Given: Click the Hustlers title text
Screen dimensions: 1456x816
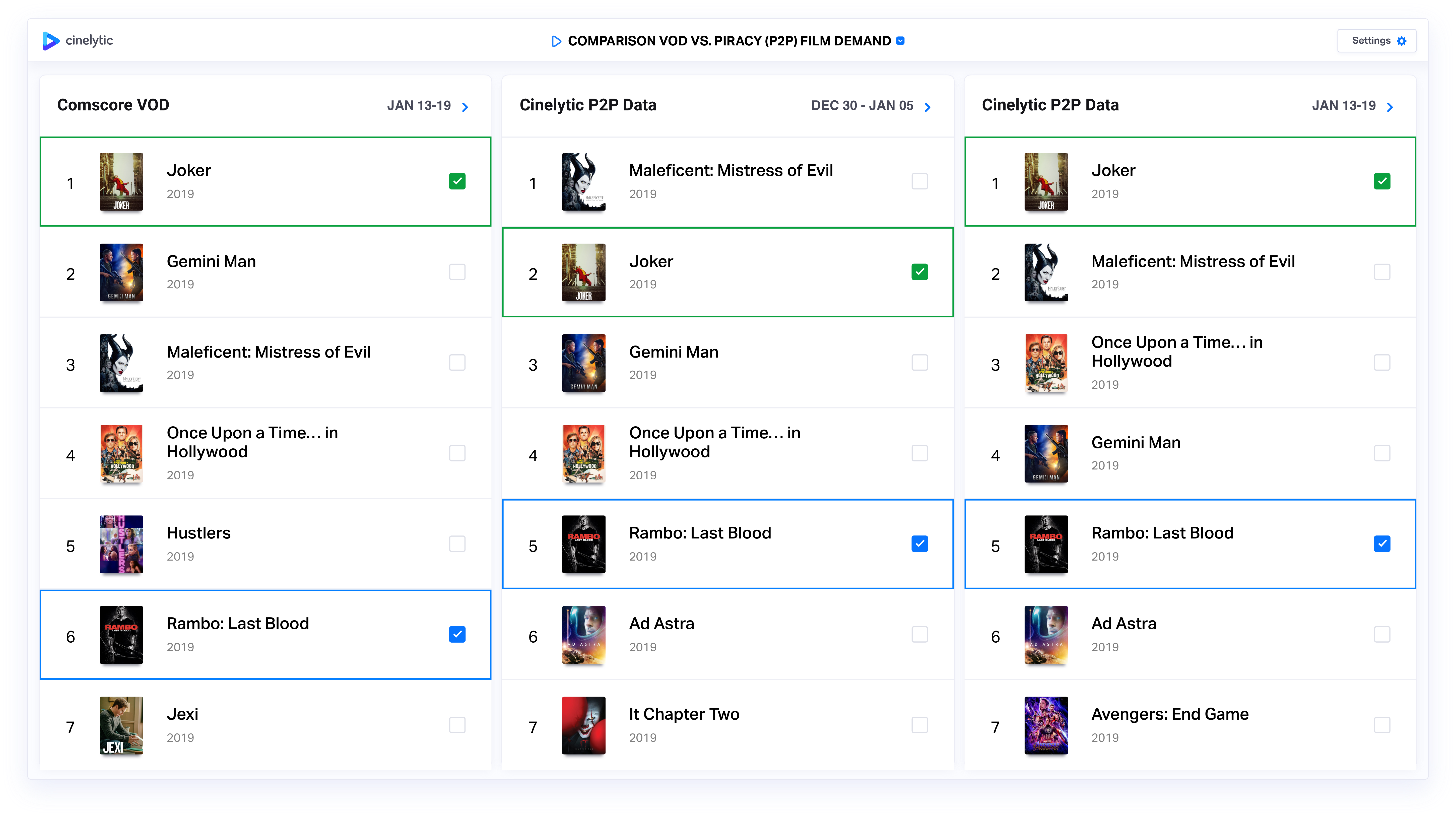Looking at the screenshot, I should (198, 533).
